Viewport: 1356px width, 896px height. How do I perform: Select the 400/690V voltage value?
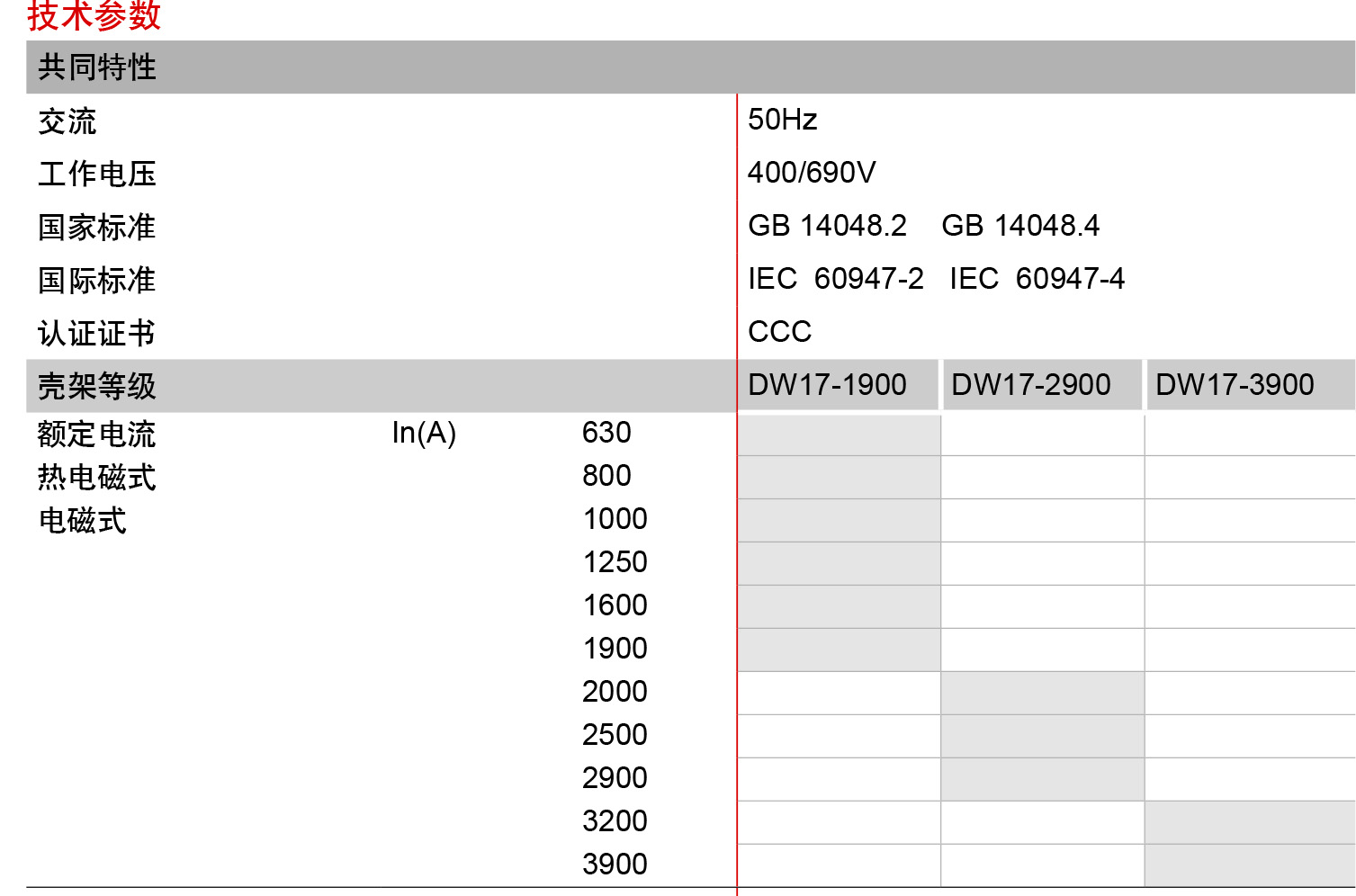(x=811, y=172)
